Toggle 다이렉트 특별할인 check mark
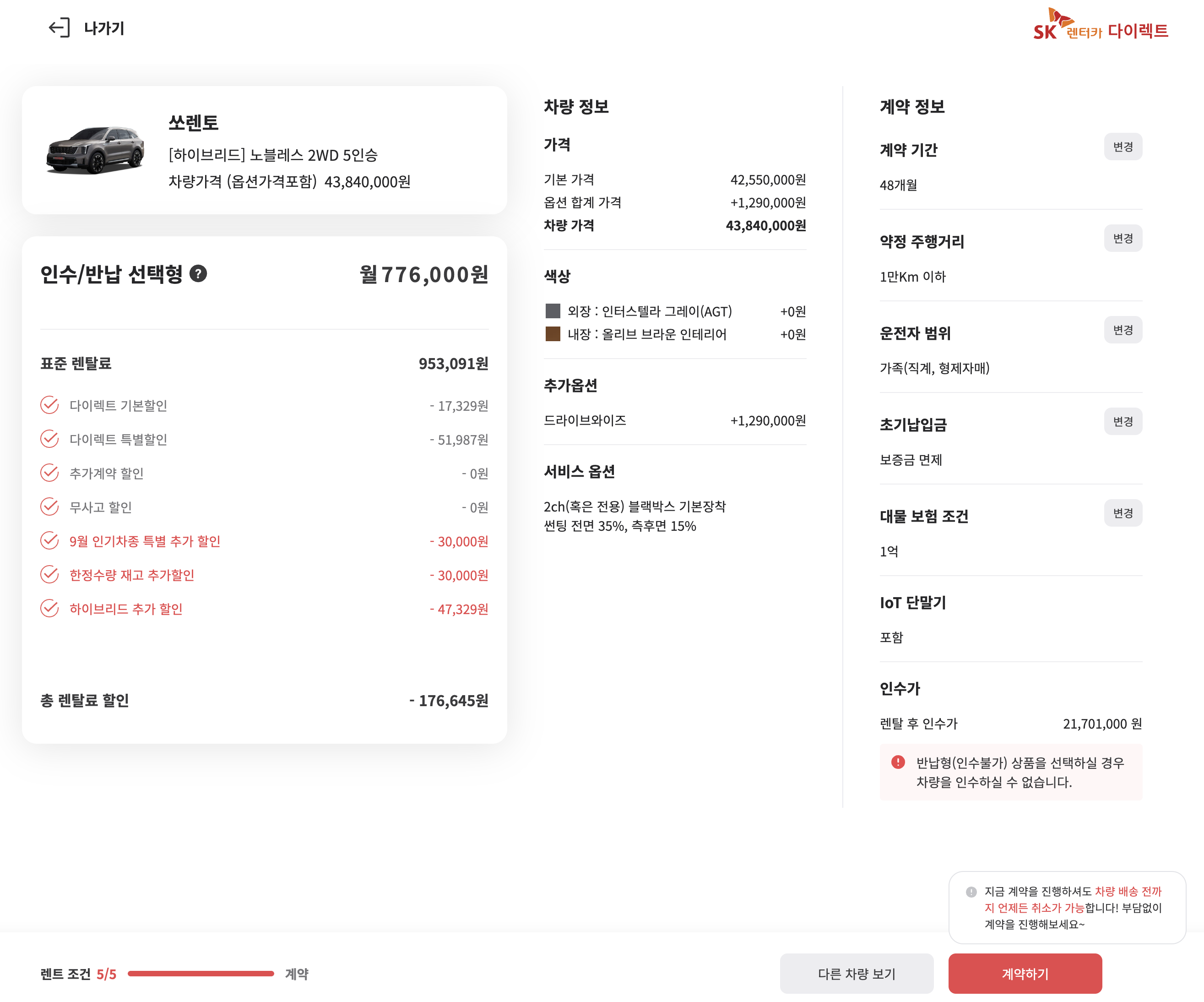 point(50,439)
